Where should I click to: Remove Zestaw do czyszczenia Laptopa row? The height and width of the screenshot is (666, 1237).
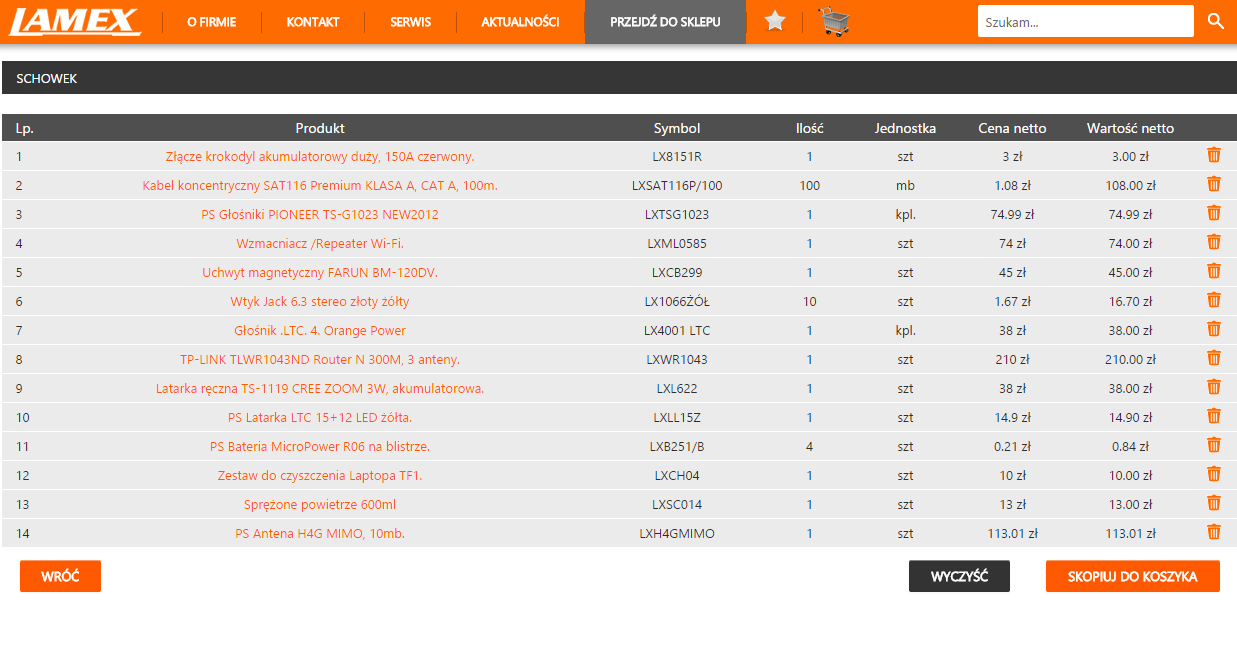tap(1214, 474)
